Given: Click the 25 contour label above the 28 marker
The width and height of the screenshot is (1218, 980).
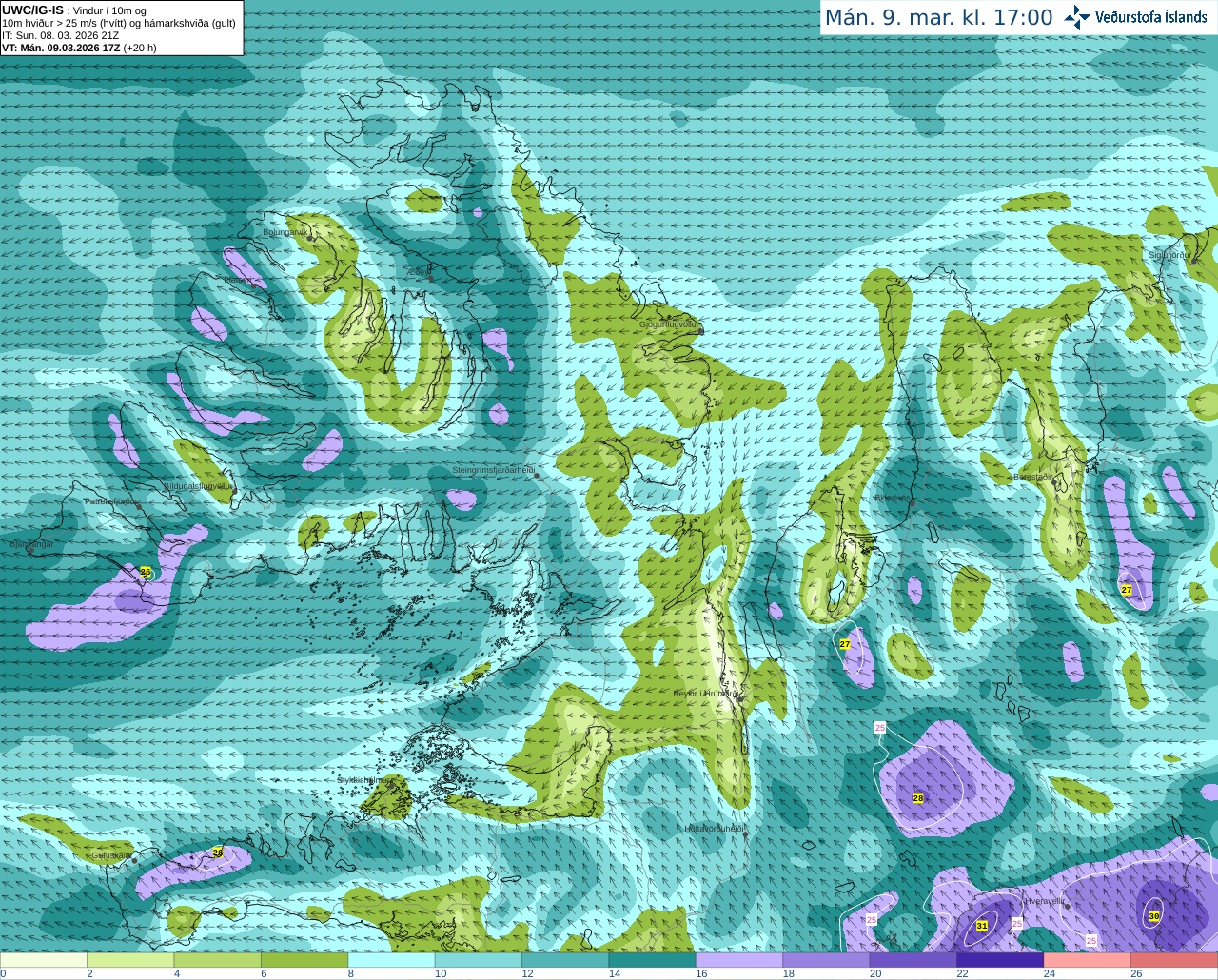Looking at the screenshot, I should pos(880,727).
